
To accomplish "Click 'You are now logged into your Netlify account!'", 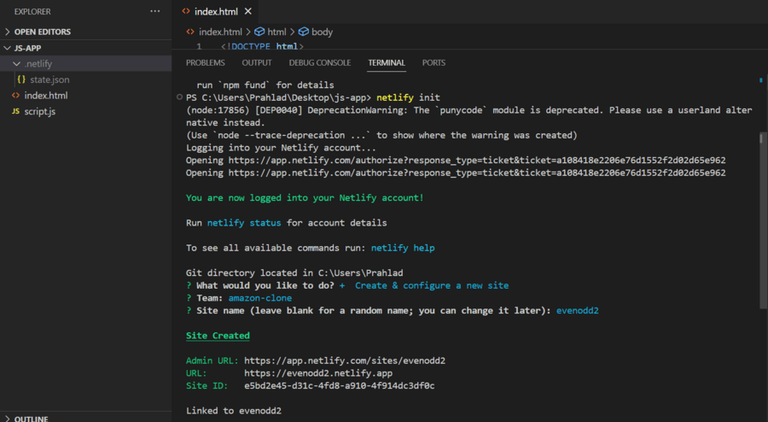I will [x=305, y=198].
